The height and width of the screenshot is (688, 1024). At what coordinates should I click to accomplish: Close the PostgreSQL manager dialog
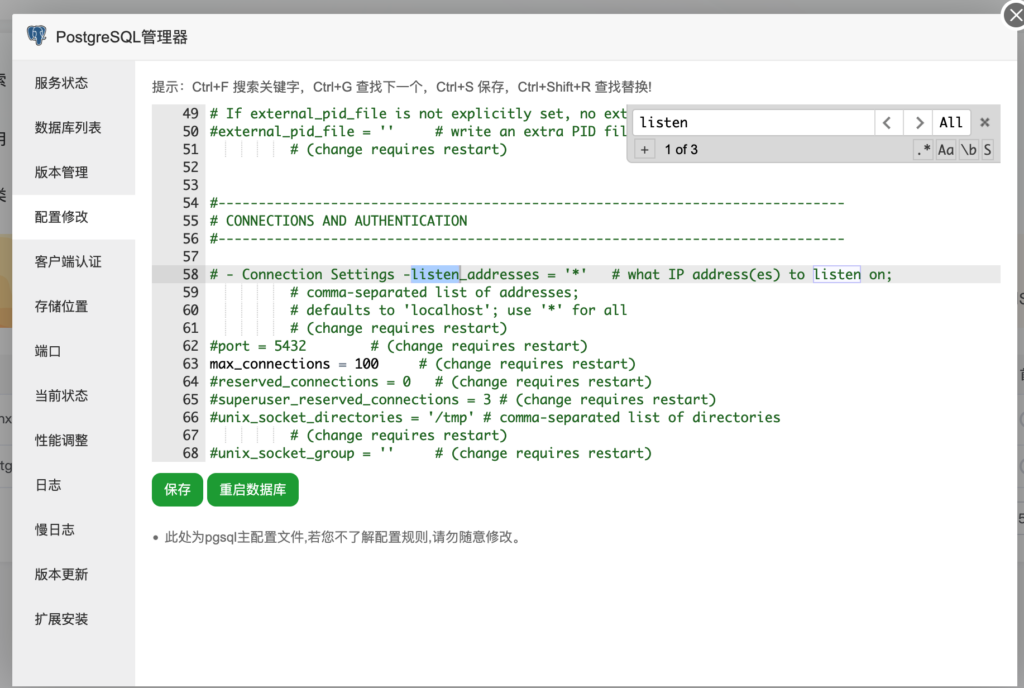click(1014, 15)
